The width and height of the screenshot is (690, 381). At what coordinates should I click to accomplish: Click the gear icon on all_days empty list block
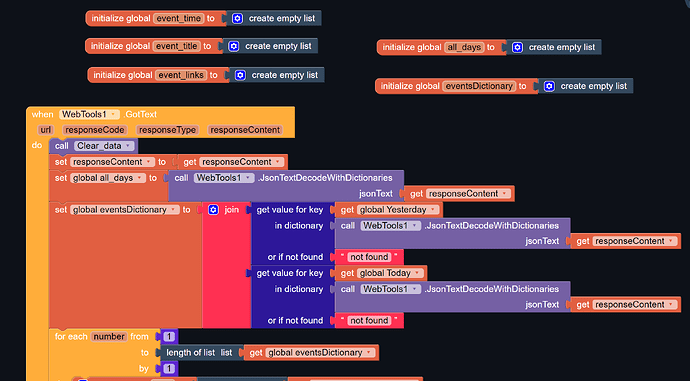click(518, 48)
